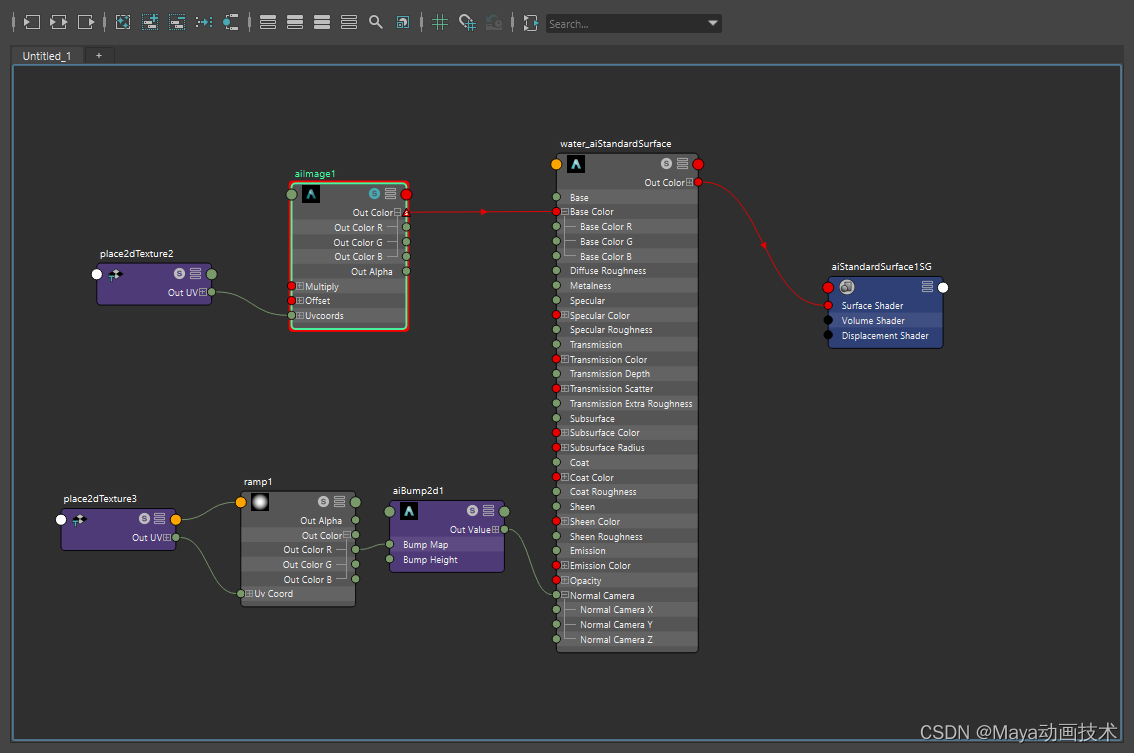Viewport: 1134px width, 753px height.
Task: Collapse Normal Camera attribute
Action: pyautogui.click(x=565, y=595)
